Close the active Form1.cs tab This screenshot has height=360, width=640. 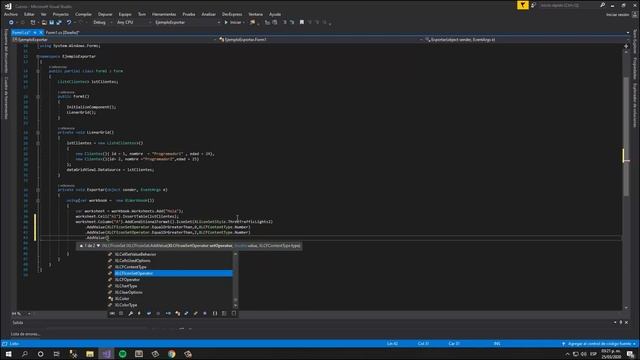[x=41, y=32]
